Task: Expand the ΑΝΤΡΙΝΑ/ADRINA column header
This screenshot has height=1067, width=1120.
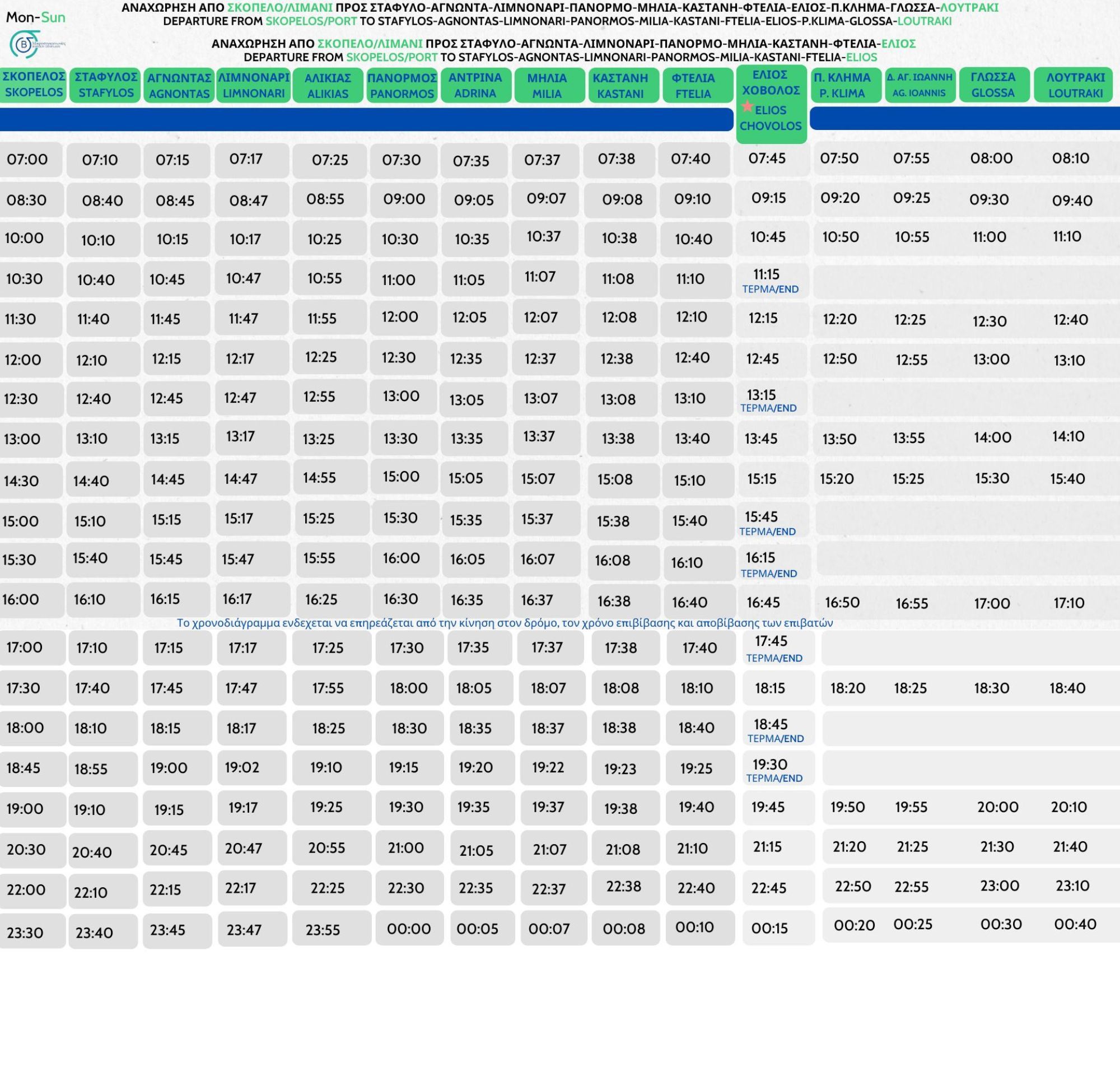Action: [477, 85]
